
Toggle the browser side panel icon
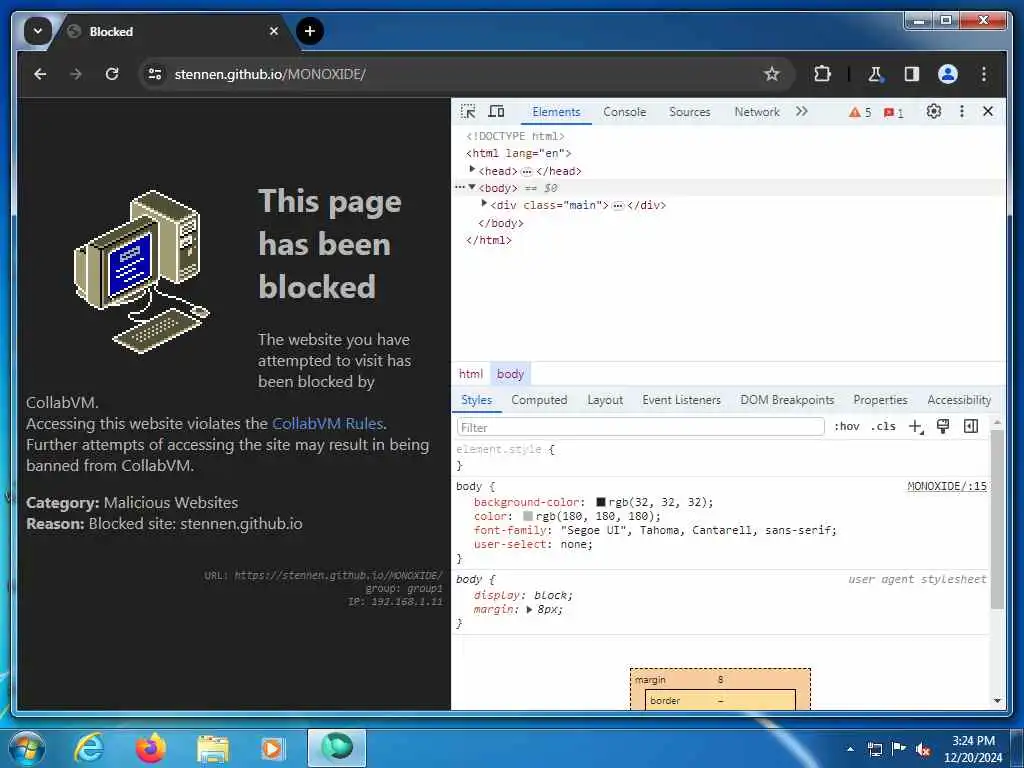[x=912, y=74]
